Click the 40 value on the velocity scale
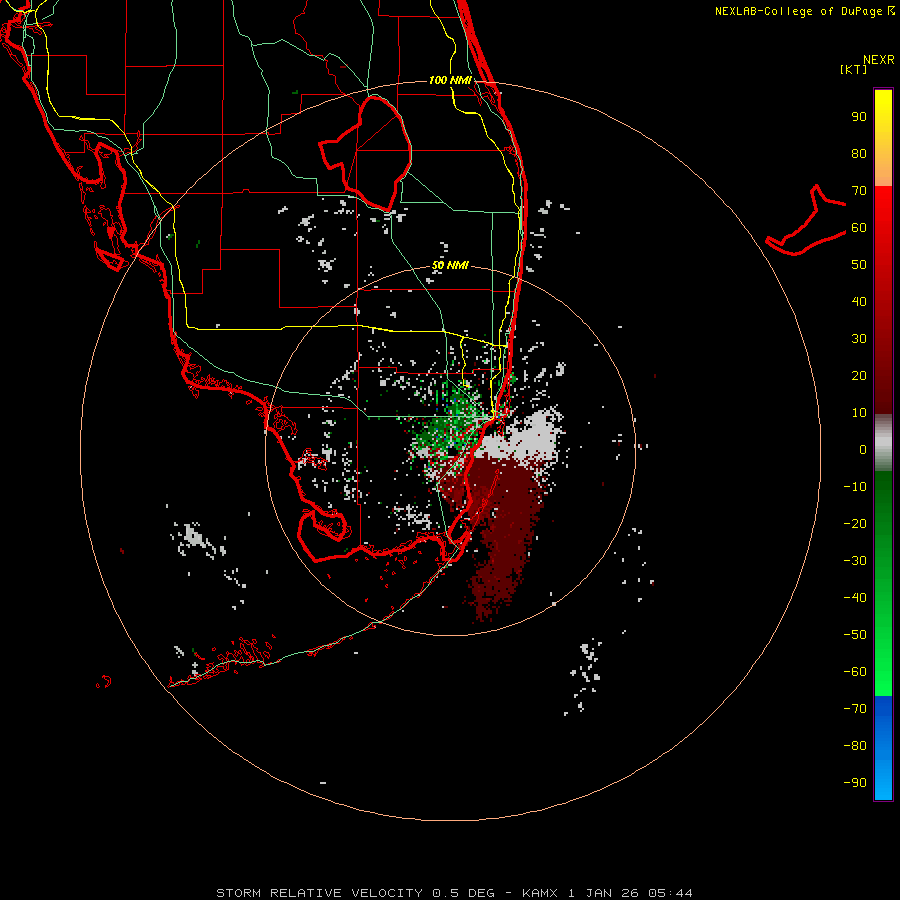The height and width of the screenshot is (900, 900). pos(859,301)
